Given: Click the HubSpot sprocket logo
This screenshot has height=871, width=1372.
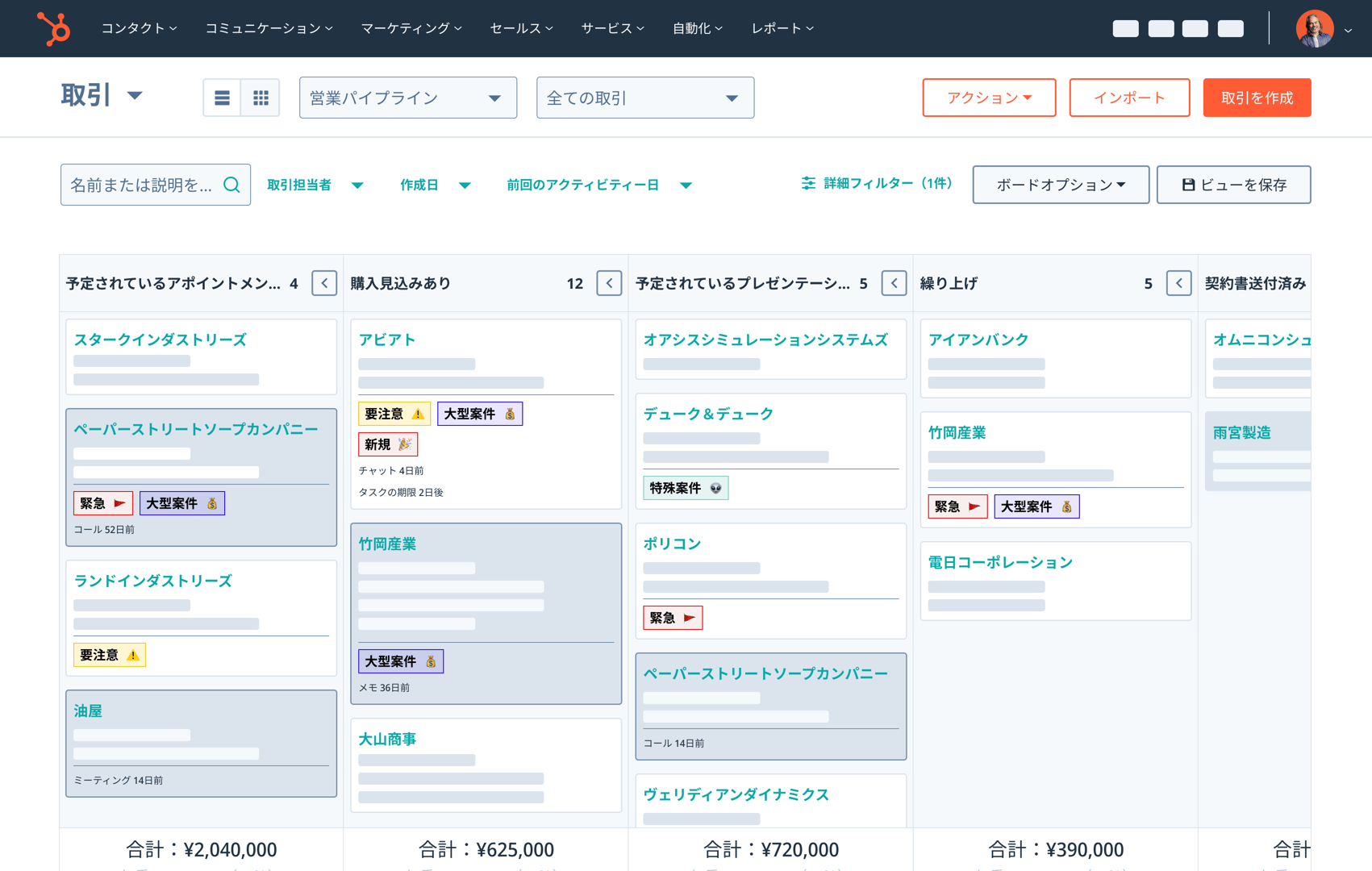Looking at the screenshot, I should point(53,28).
